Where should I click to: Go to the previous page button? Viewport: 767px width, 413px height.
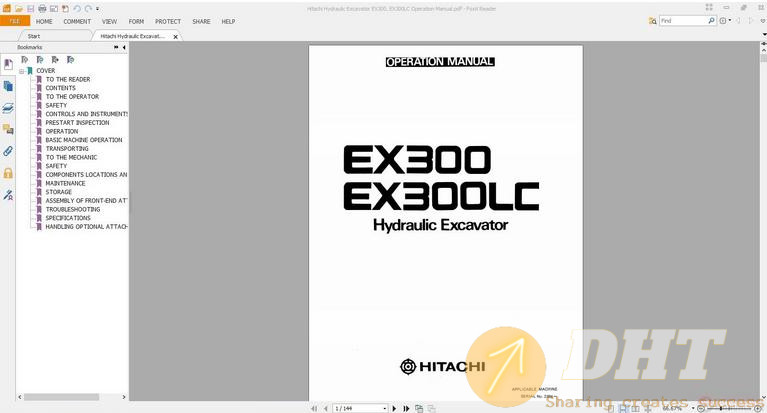[325, 408]
